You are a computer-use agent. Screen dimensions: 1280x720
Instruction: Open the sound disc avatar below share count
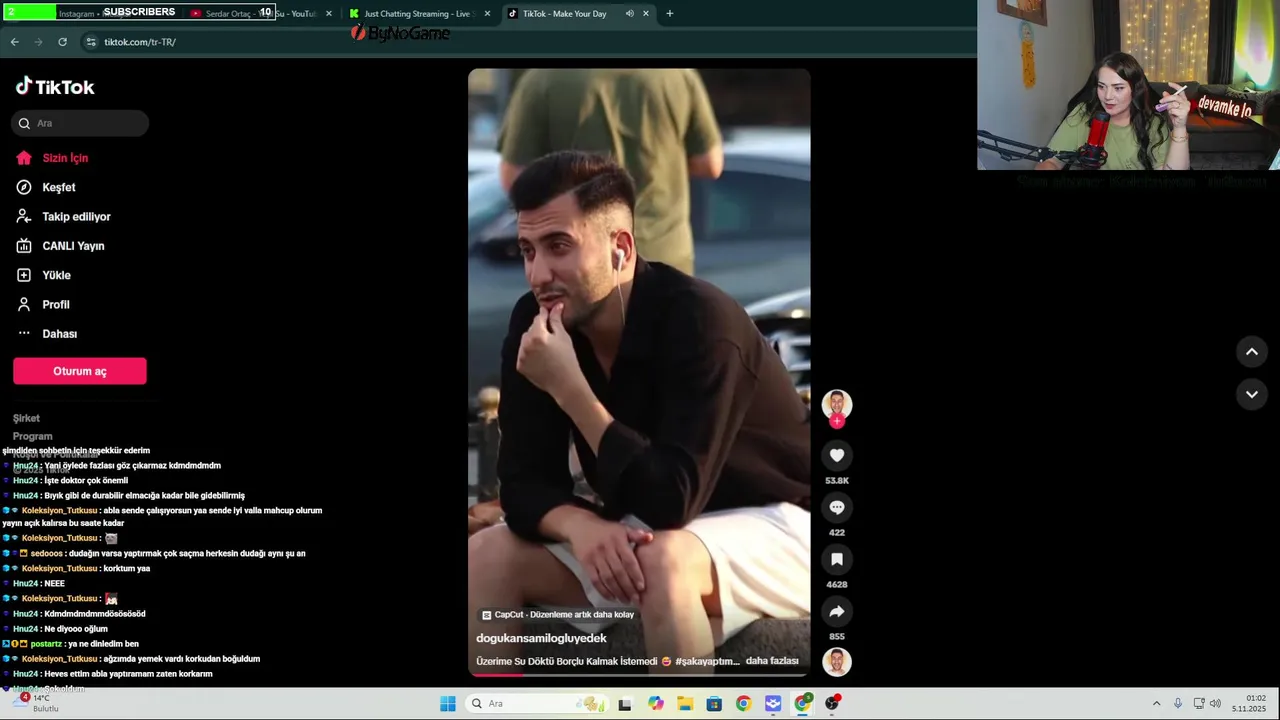(837, 662)
